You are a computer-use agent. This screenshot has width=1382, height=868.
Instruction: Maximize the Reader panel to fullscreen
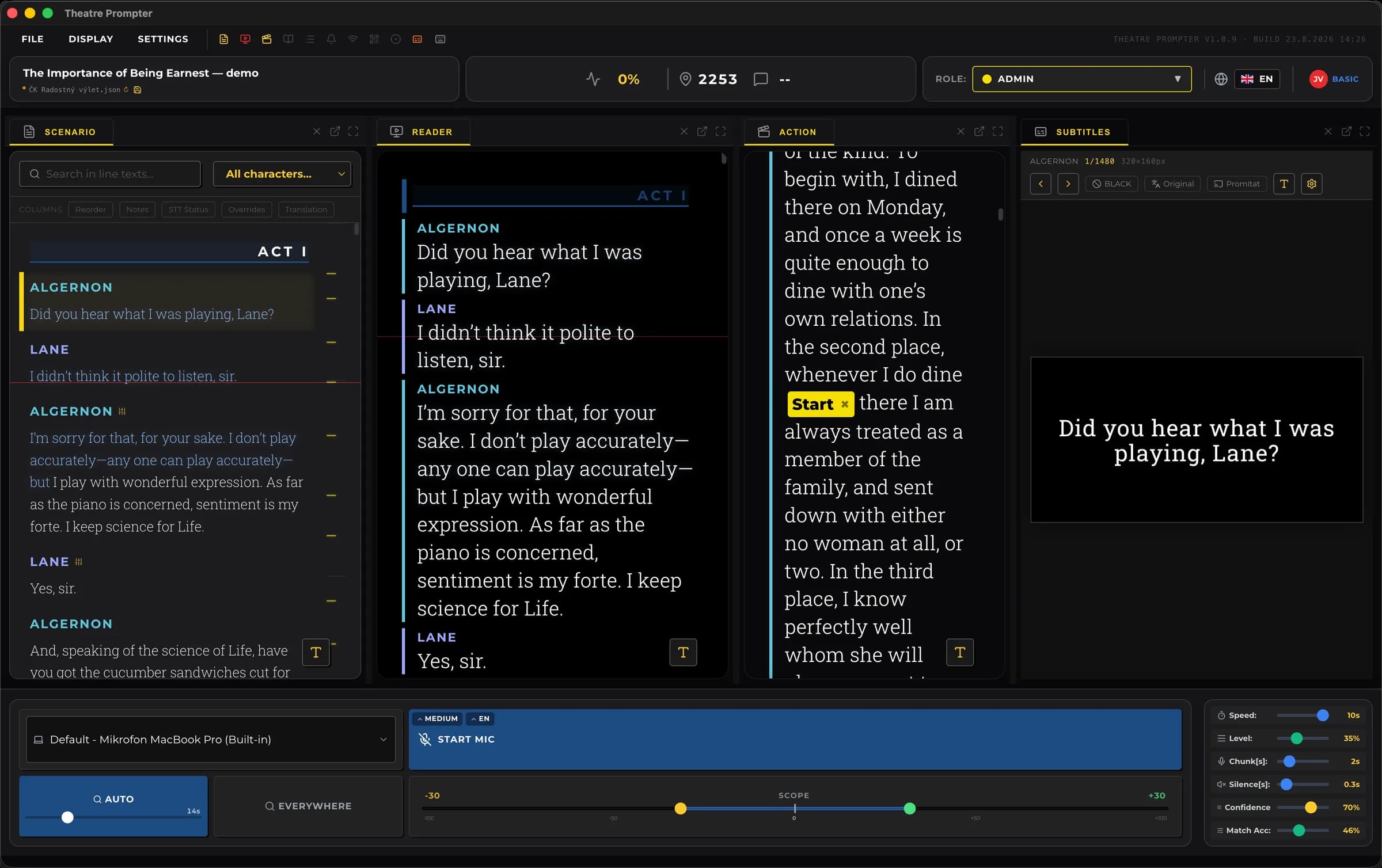pyautogui.click(x=721, y=131)
